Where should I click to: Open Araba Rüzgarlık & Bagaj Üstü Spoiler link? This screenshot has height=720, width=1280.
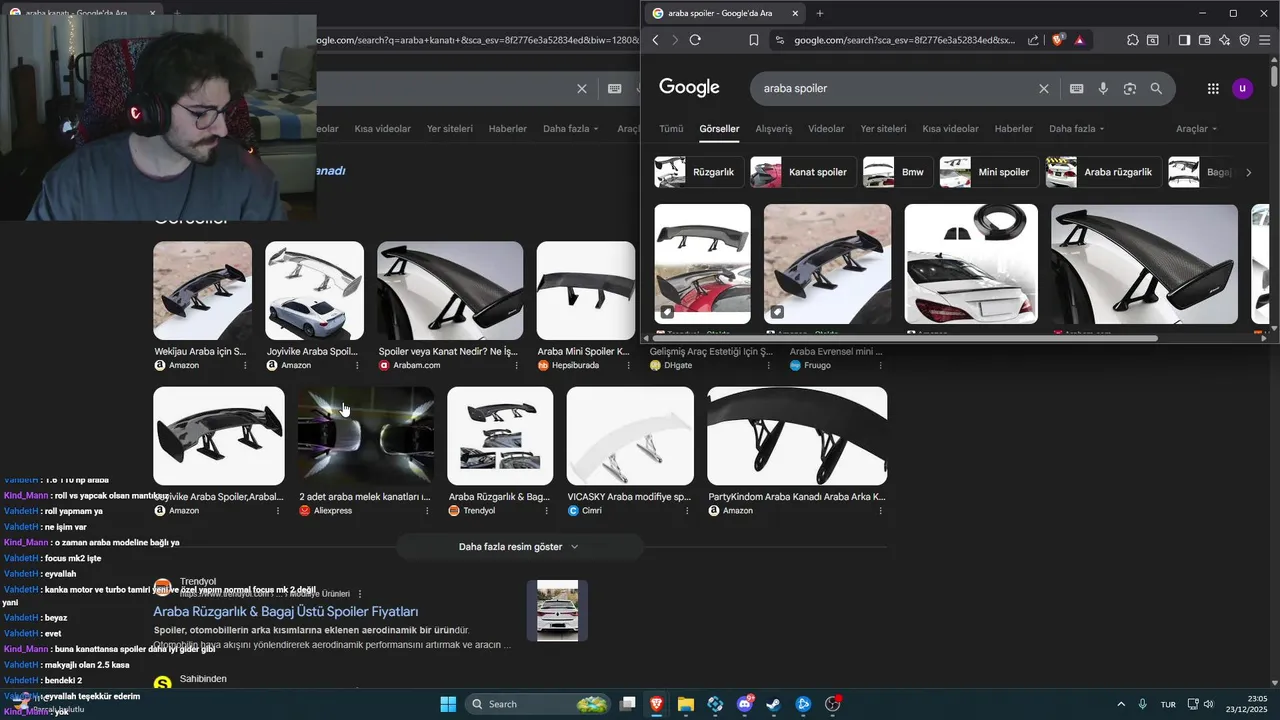coord(285,611)
